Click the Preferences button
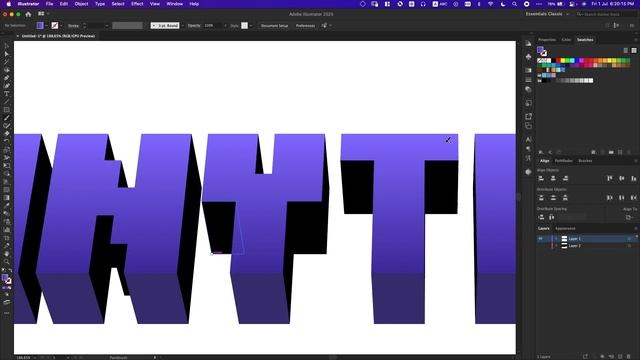Viewport: 640px width, 360px height. pyautogui.click(x=305, y=25)
